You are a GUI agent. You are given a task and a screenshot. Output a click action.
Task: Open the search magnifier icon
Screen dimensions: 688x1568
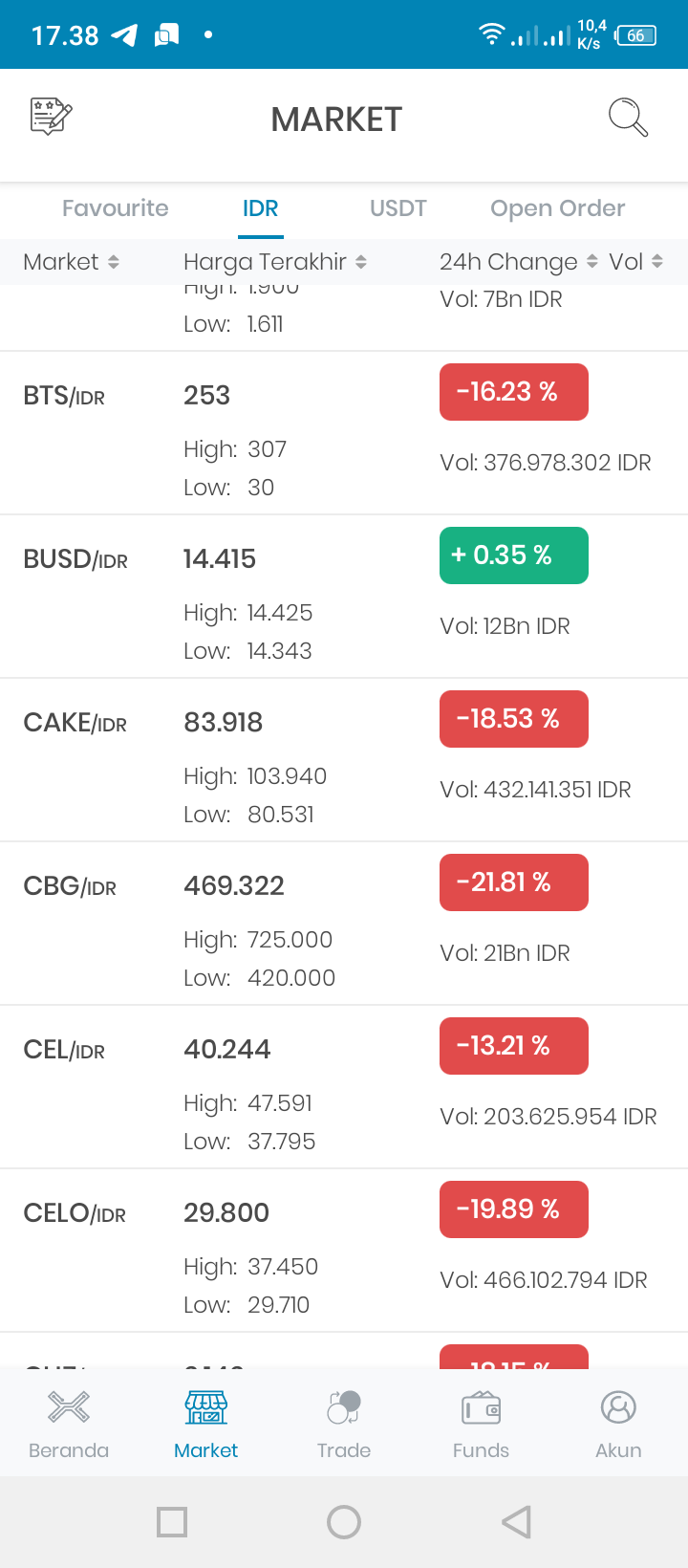628,118
